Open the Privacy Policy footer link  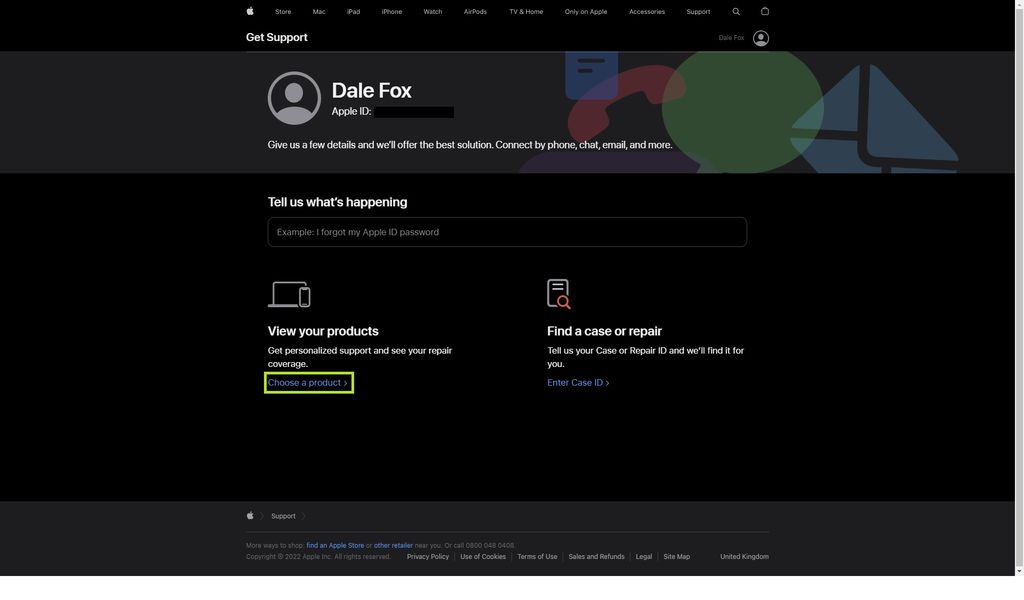tap(429, 556)
